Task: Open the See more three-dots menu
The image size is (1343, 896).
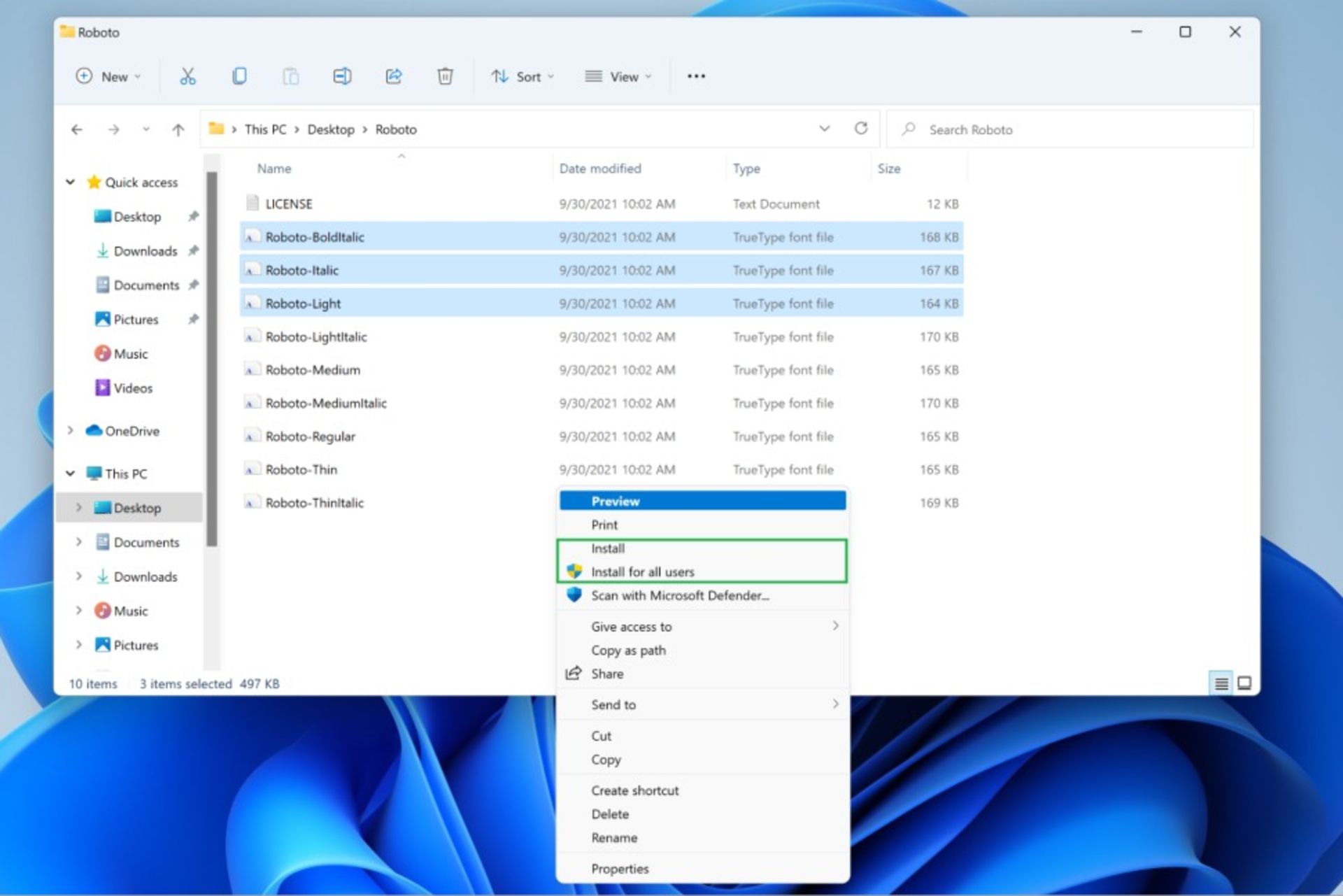Action: pyautogui.click(x=696, y=76)
